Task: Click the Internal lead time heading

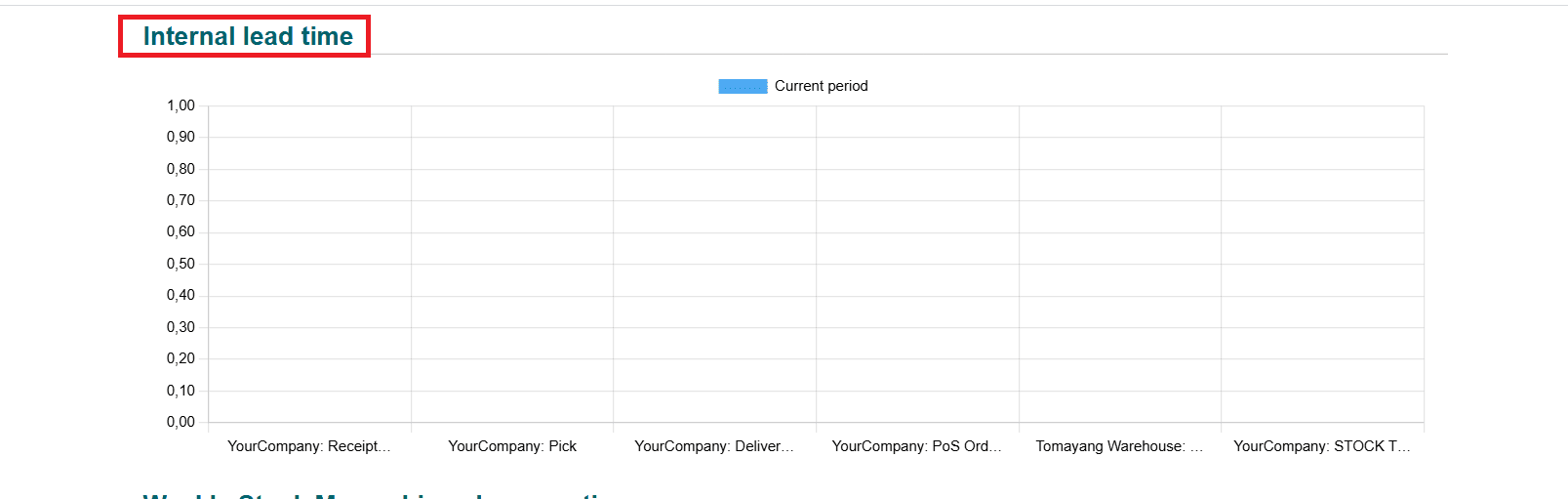Action: tap(248, 36)
